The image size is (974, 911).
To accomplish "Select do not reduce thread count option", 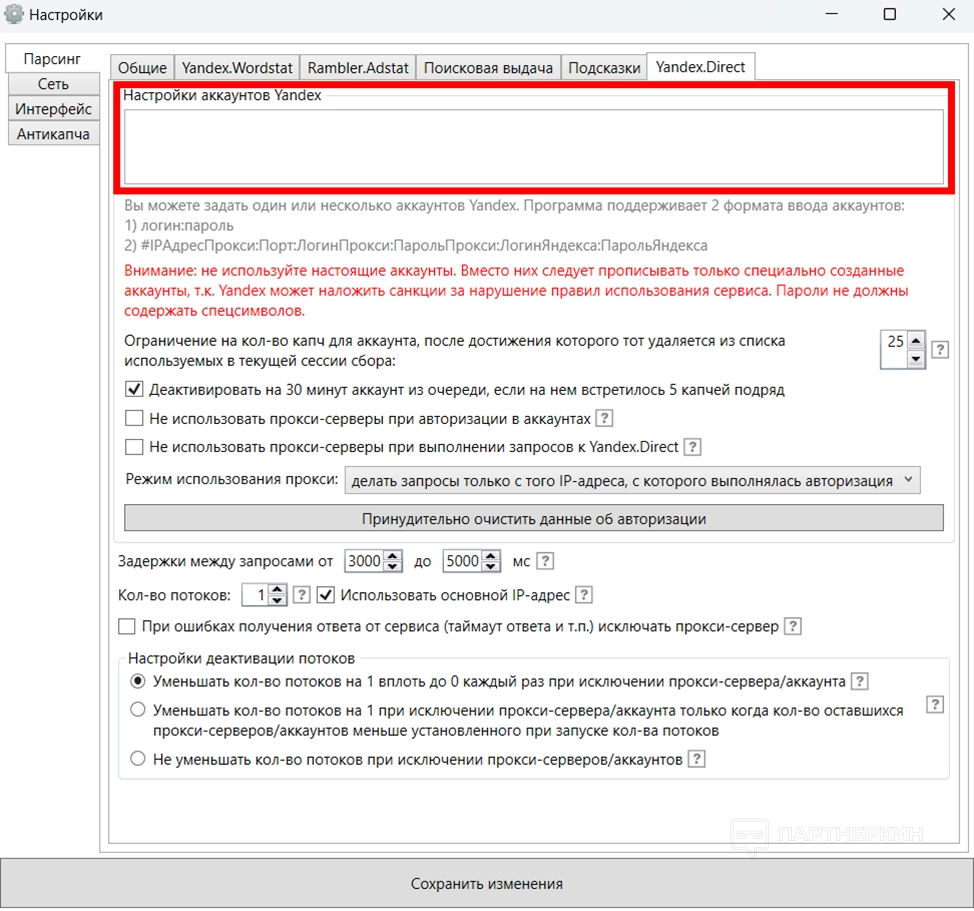I will (x=138, y=758).
